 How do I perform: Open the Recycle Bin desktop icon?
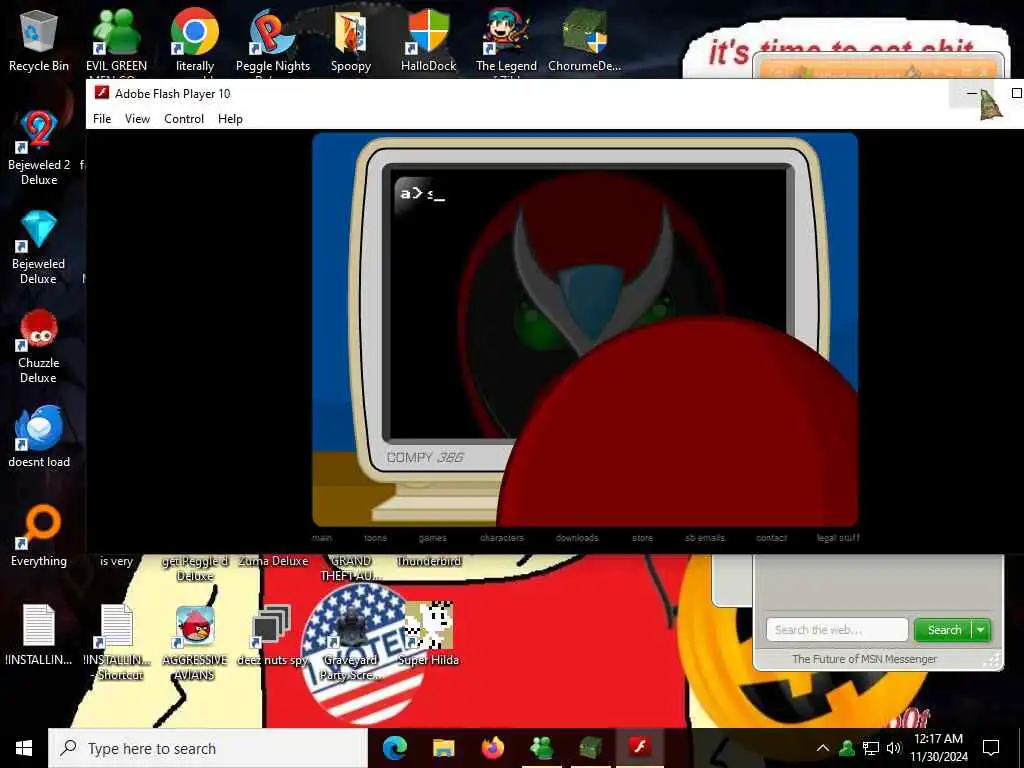point(39,40)
